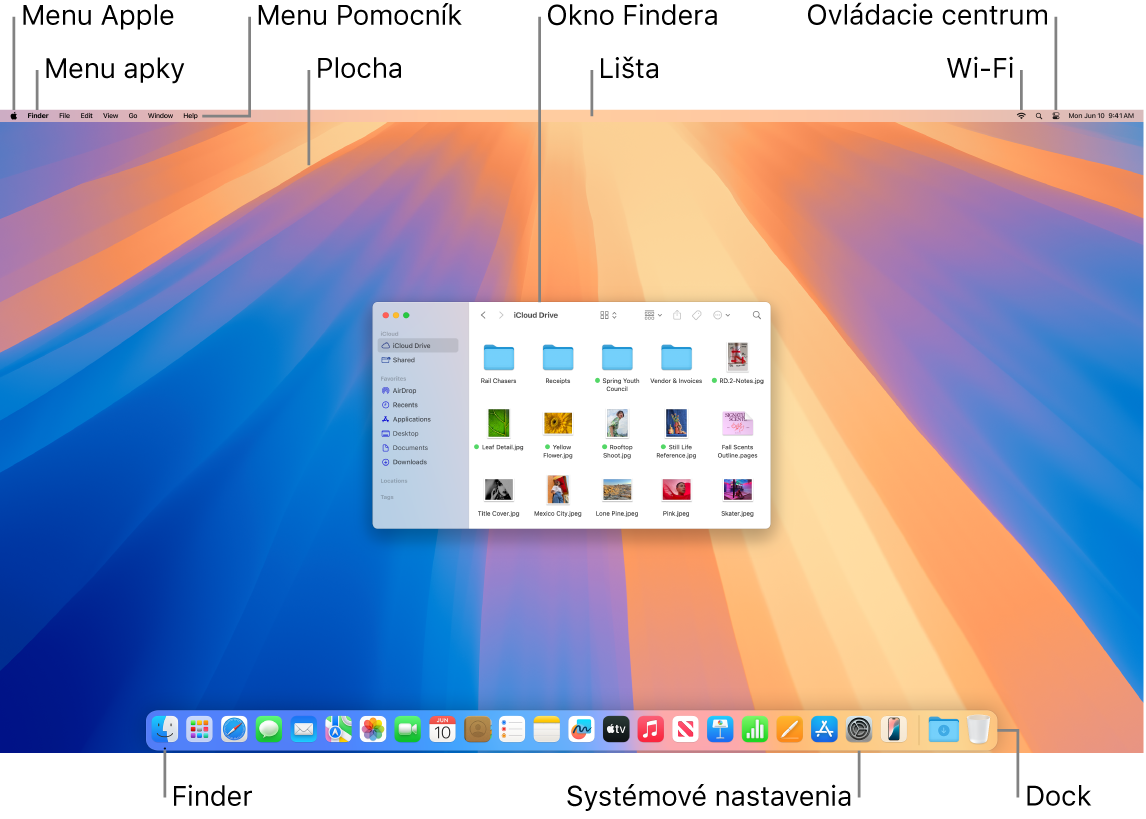Open the Wi-Fi status icon
This screenshot has width=1146, height=819.
pyautogui.click(x=1021, y=115)
